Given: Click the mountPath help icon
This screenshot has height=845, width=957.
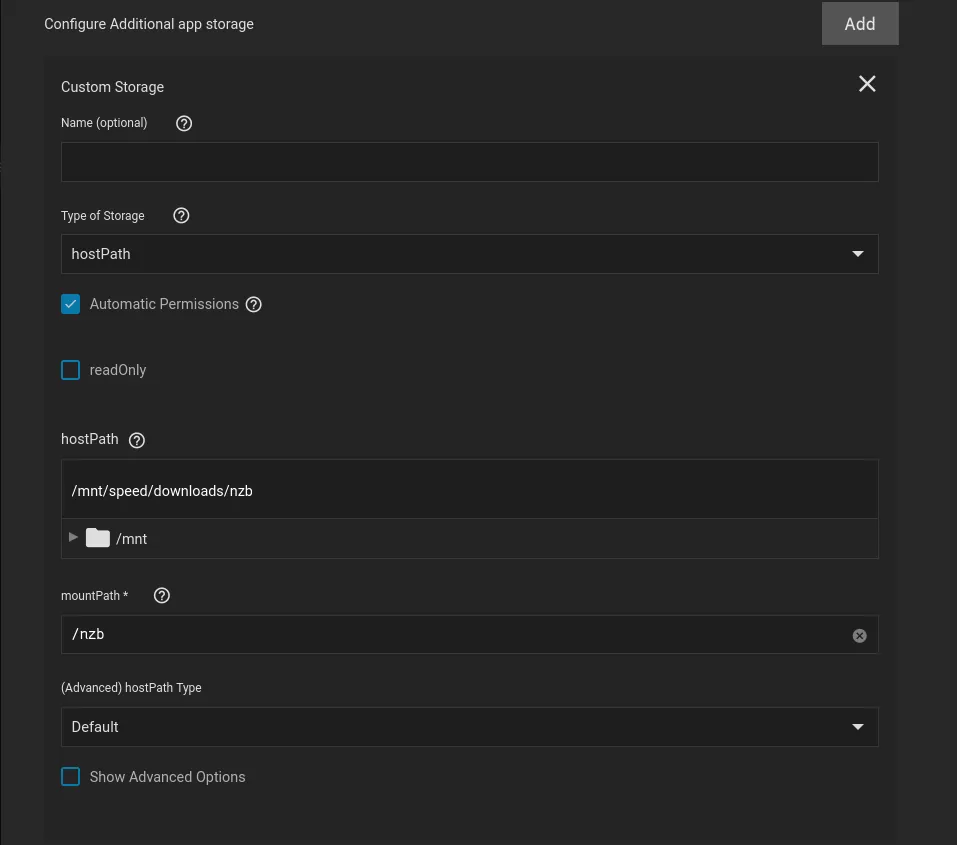Looking at the screenshot, I should point(161,595).
